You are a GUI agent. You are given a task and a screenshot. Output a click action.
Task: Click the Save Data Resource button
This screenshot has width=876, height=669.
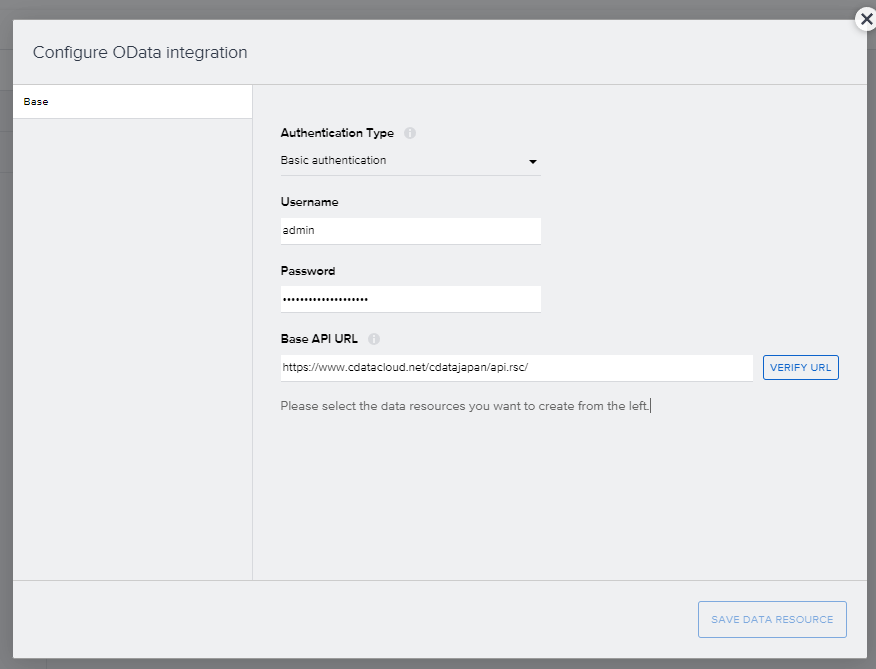pos(772,620)
